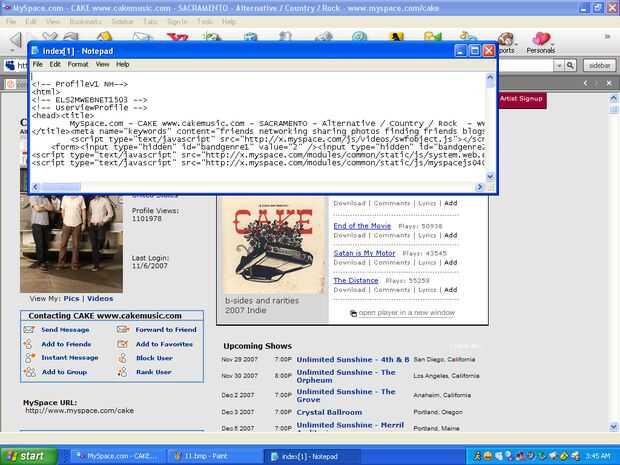Open the Crystal Ballroom show link
The width and height of the screenshot is (620, 465).
click(329, 412)
